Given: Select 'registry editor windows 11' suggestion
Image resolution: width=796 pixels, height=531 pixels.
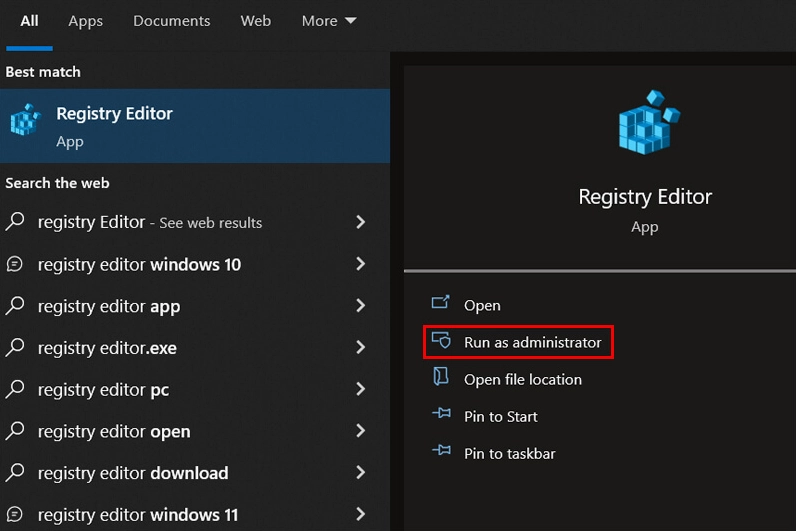Looking at the screenshot, I should [195, 514].
